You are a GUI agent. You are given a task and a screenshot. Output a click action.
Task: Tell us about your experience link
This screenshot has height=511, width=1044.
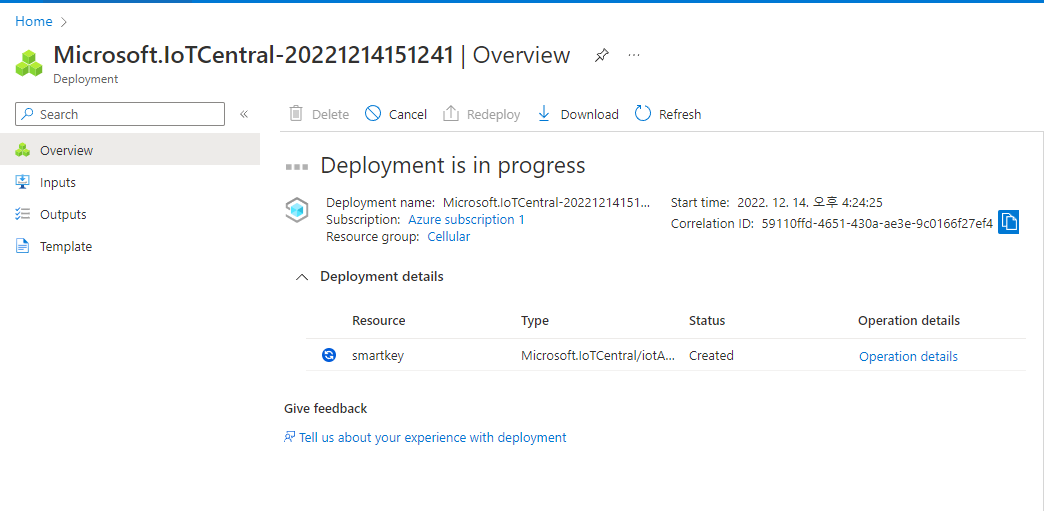(433, 437)
